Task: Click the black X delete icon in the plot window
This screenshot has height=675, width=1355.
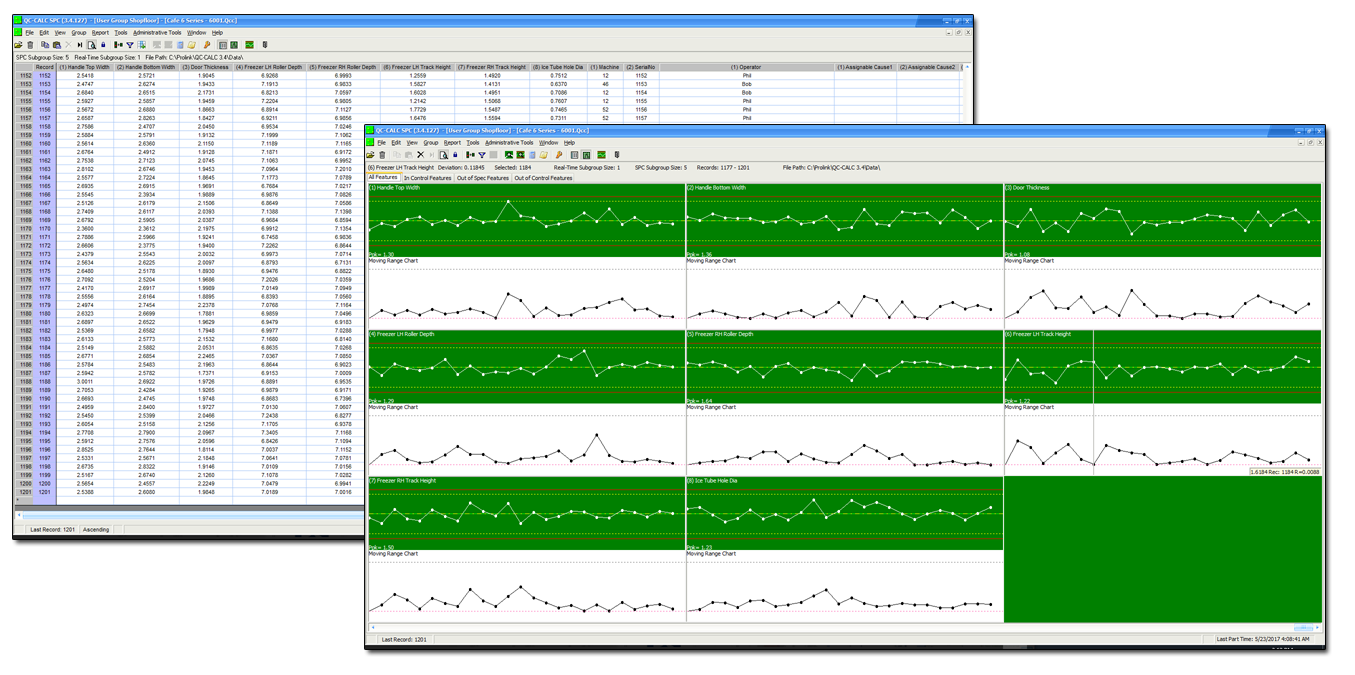Action: click(x=420, y=155)
